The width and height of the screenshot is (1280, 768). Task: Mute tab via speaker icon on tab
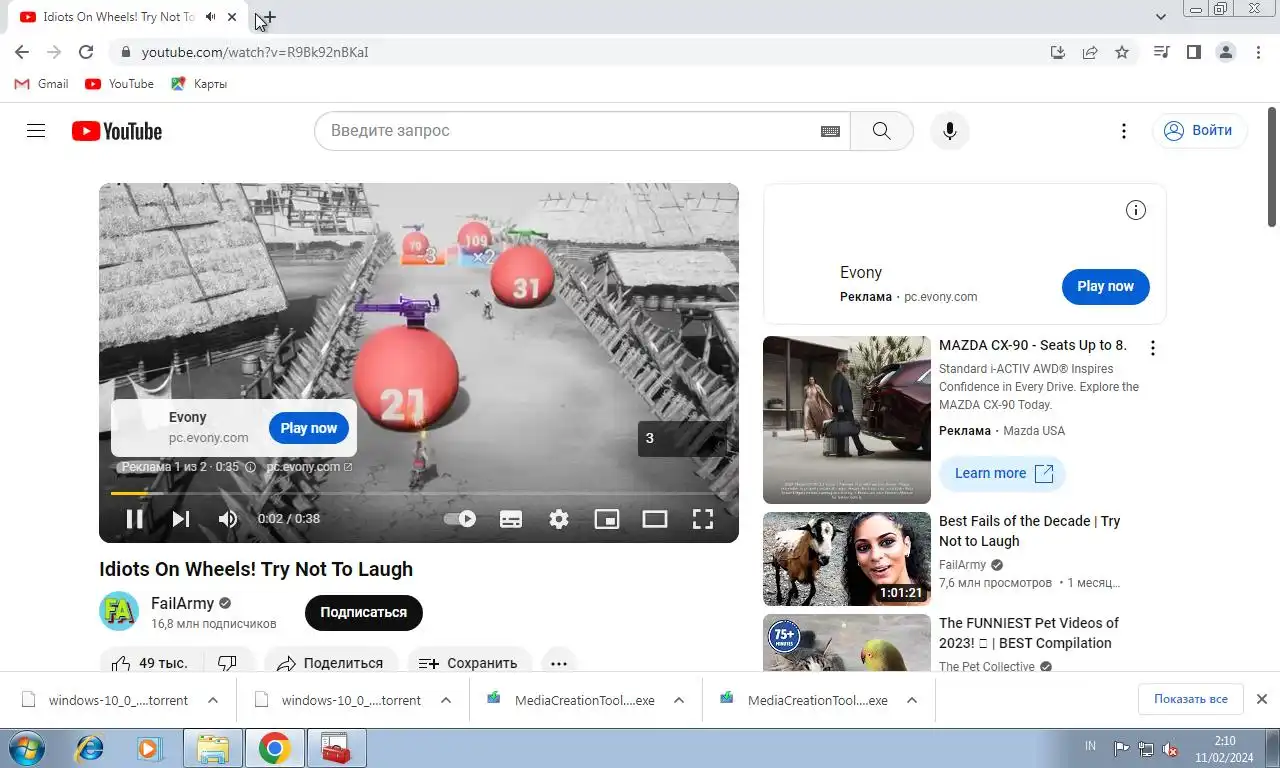pos(211,17)
